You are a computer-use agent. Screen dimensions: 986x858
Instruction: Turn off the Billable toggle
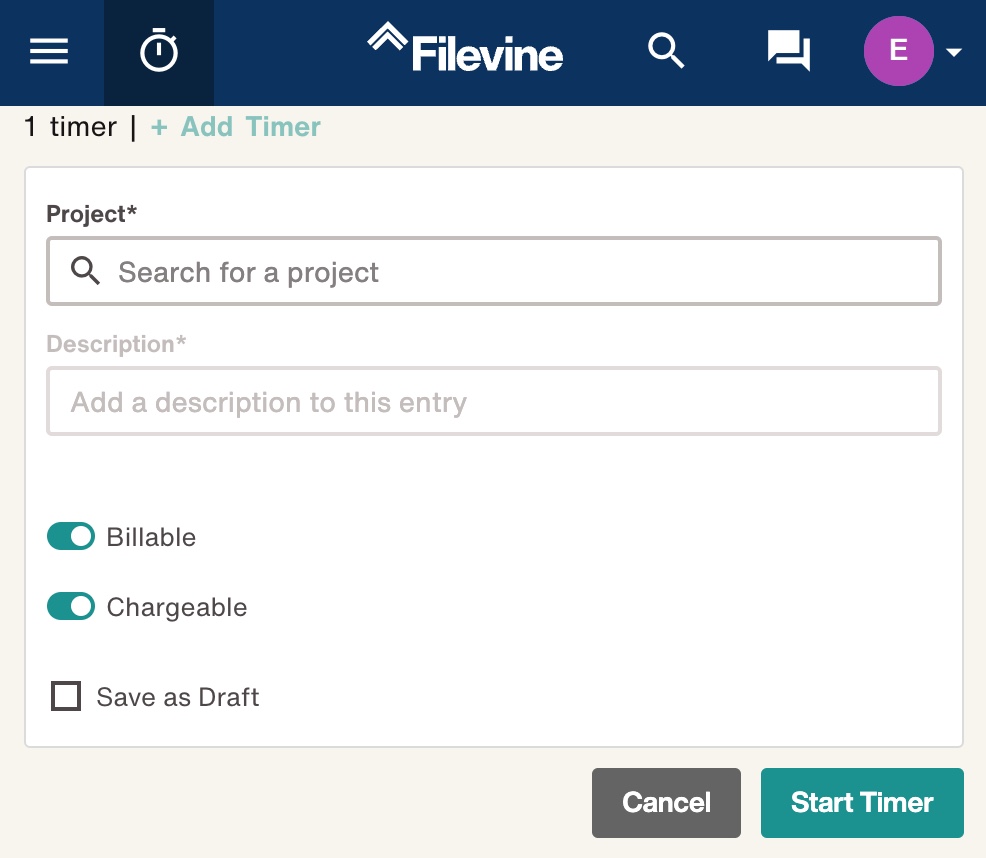pos(71,537)
